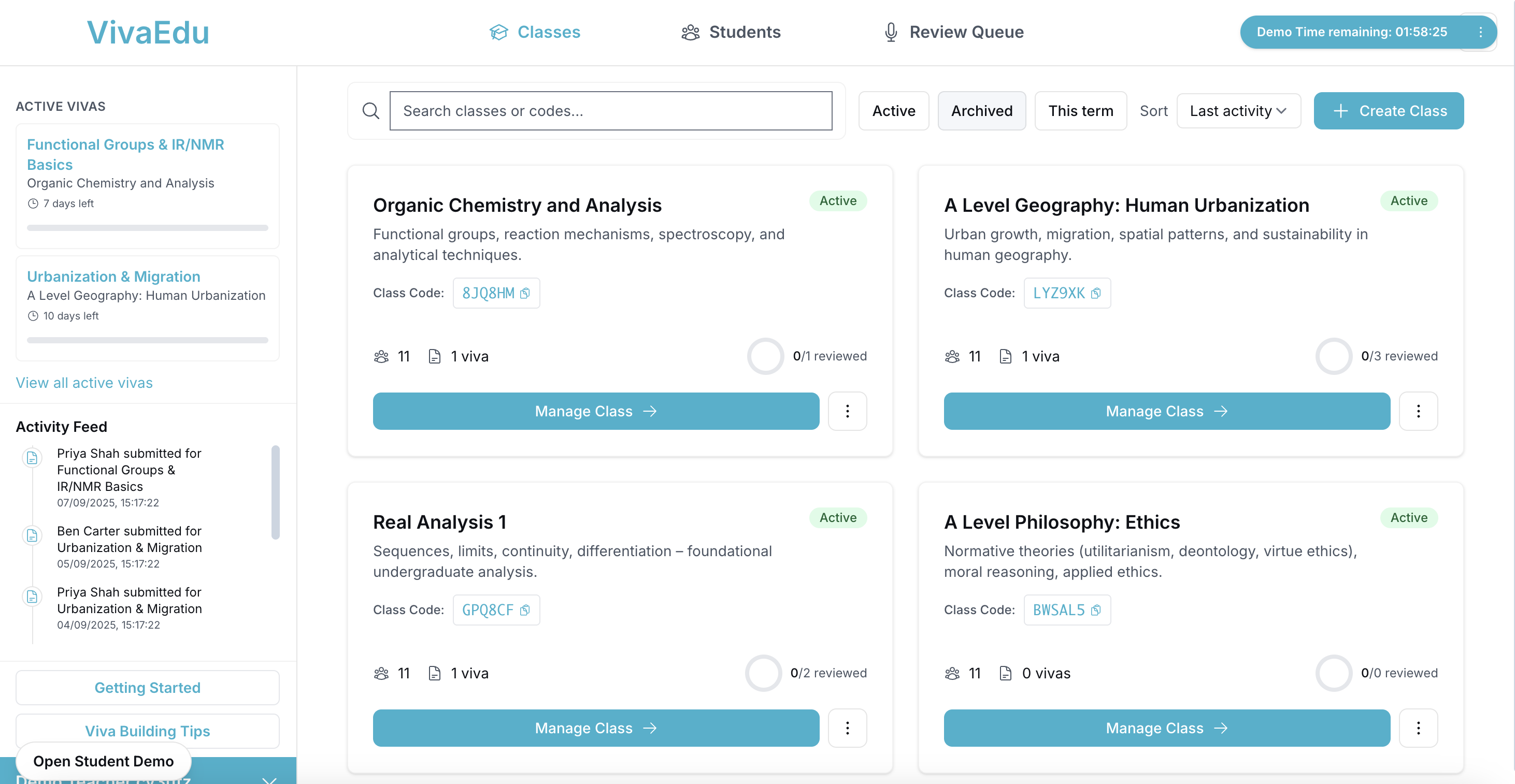Open demo timer kebab menu

1480,32
